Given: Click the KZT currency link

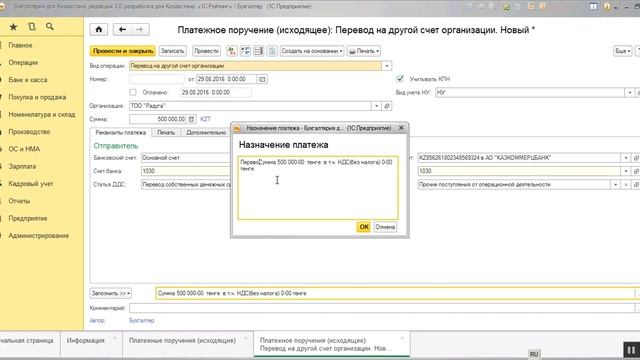Looking at the screenshot, I should click(x=205, y=119).
